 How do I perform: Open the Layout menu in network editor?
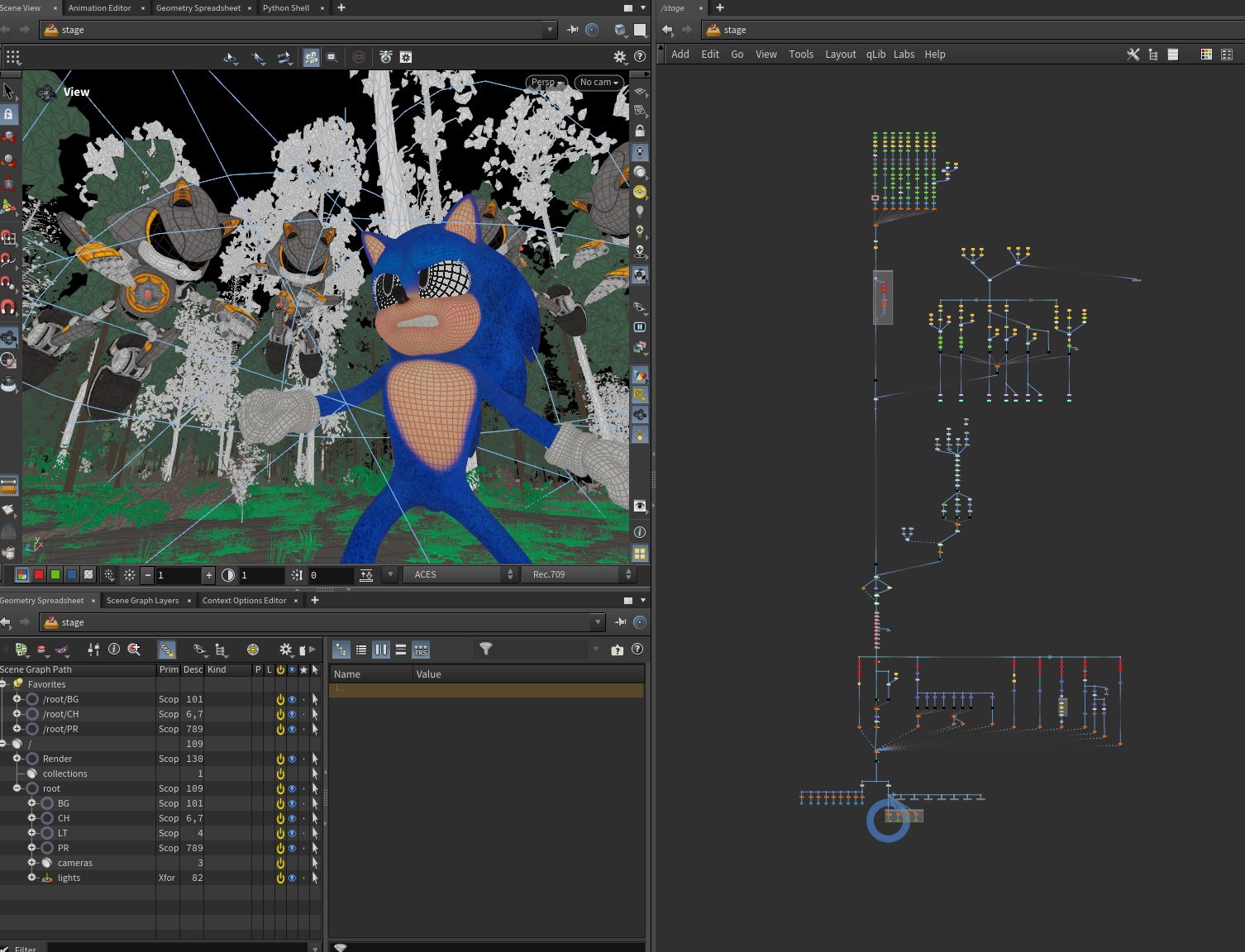[x=840, y=55]
